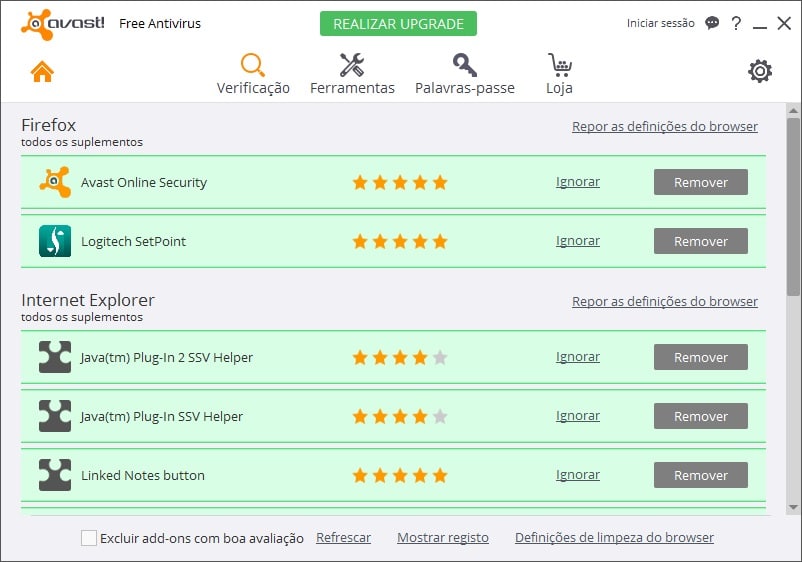Click the Avast Online Security add-on icon
The width and height of the screenshot is (802, 562).
coord(55,182)
